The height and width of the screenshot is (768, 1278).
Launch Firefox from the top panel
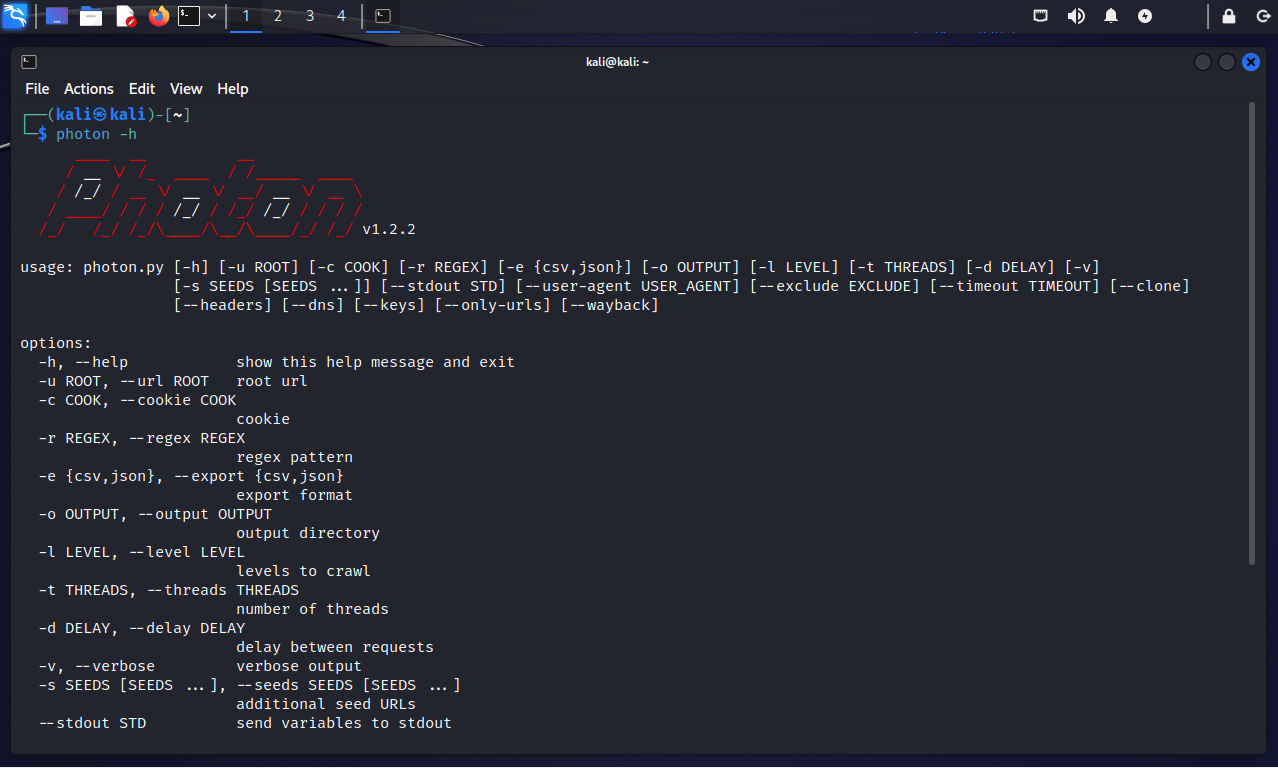(x=158, y=16)
